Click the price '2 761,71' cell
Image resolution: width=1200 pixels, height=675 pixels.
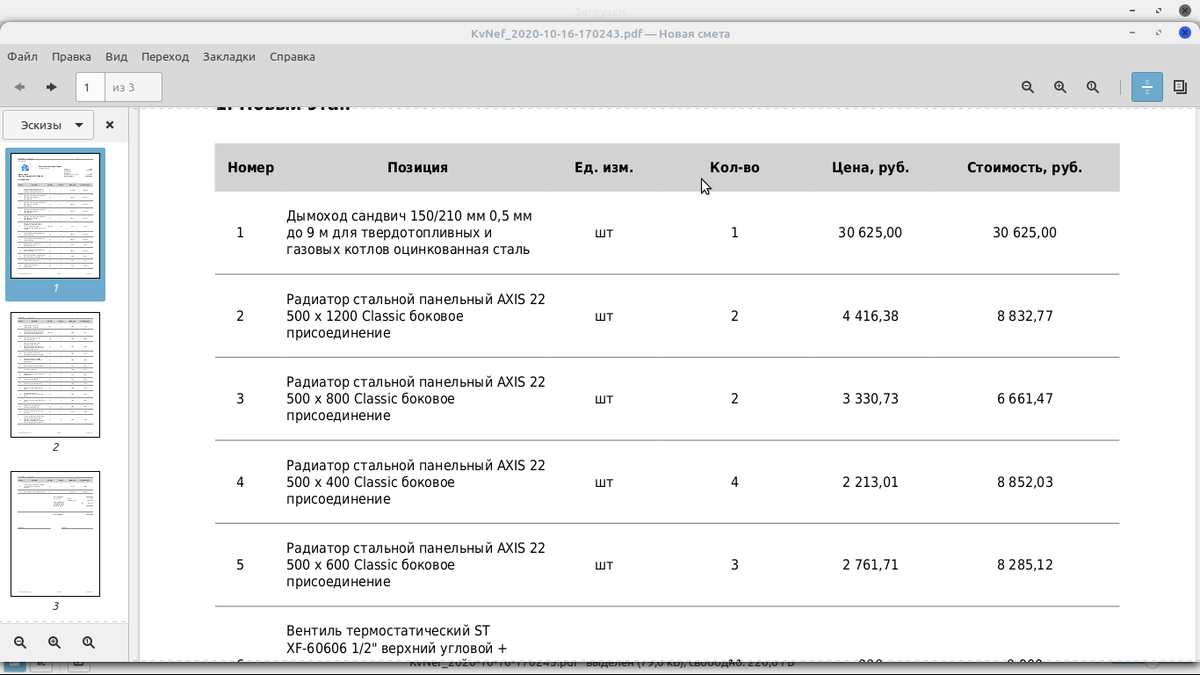point(870,565)
